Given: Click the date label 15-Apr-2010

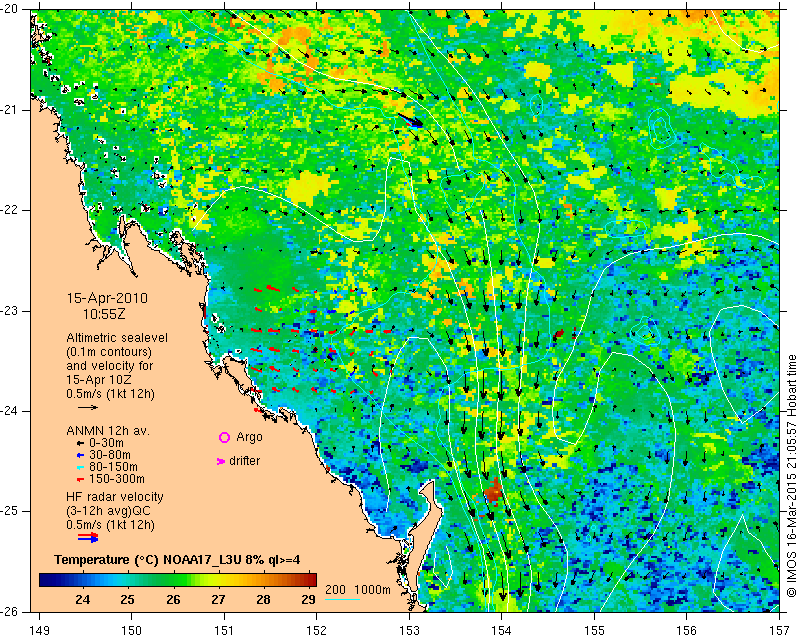Looking at the screenshot, I should click(107, 298).
